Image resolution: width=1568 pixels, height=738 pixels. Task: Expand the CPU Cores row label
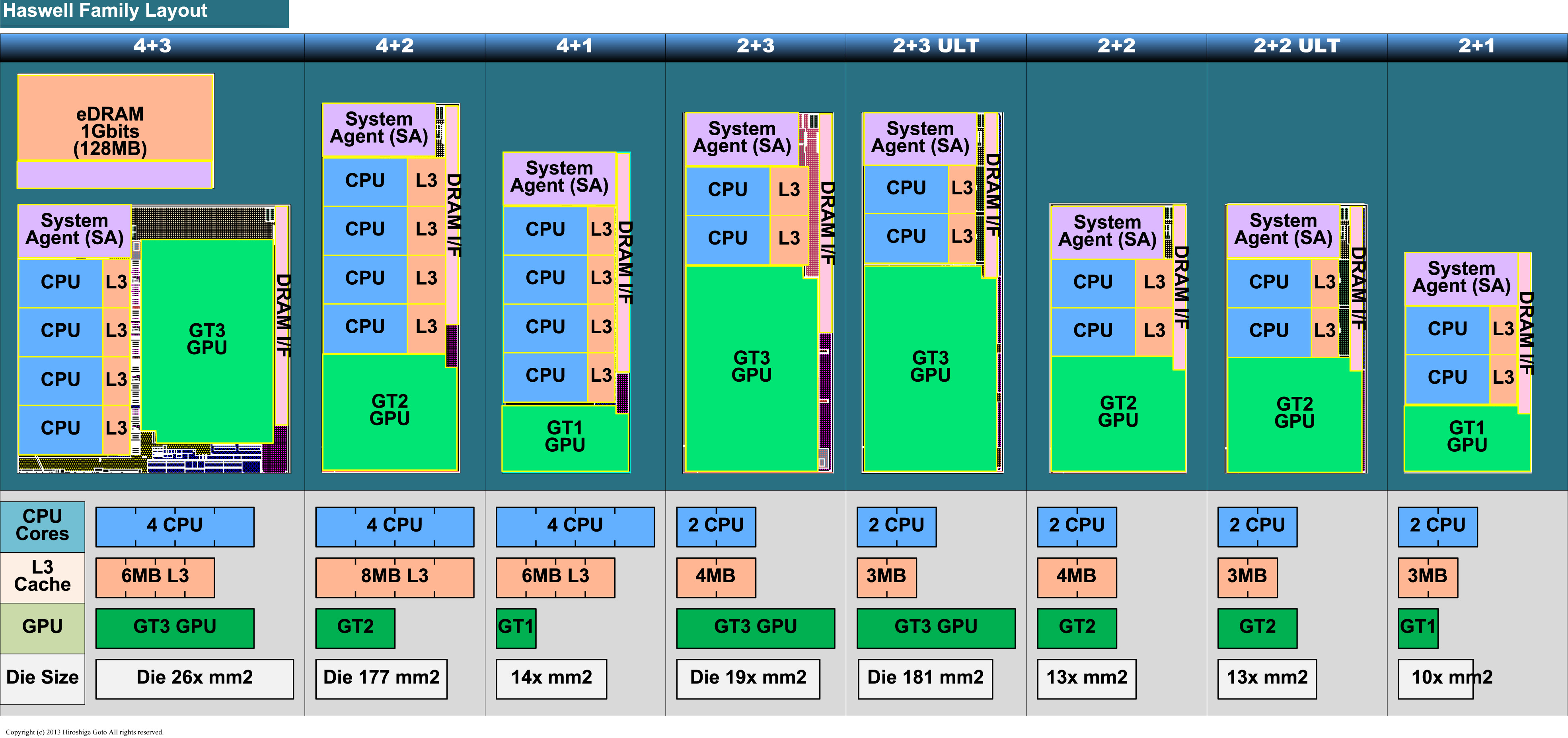tap(42, 526)
